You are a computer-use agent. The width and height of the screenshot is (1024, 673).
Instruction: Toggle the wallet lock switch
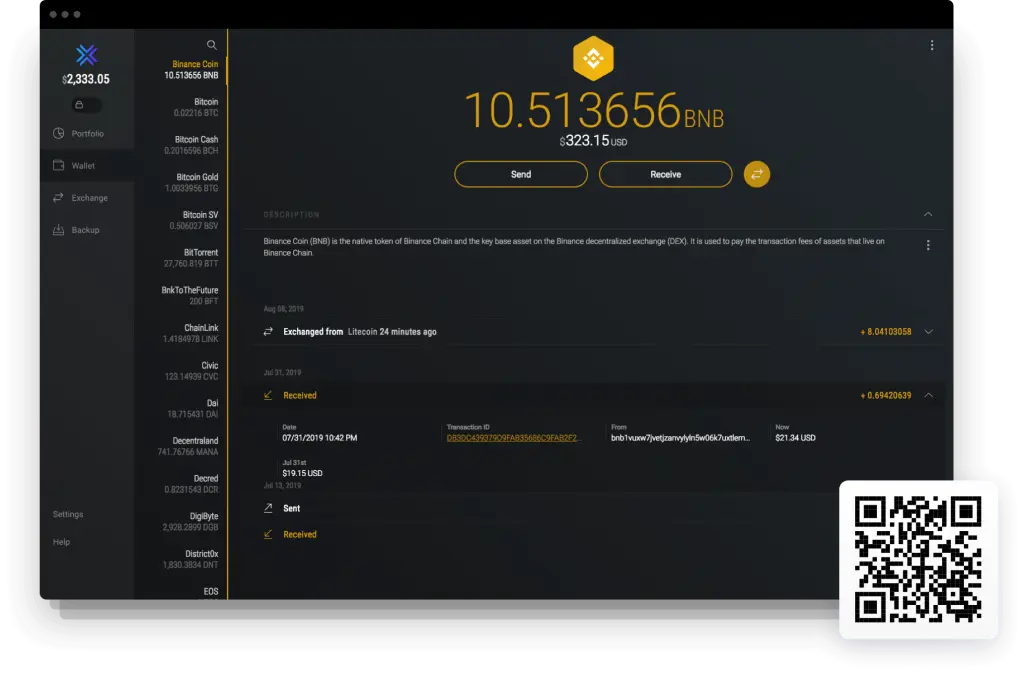86,104
